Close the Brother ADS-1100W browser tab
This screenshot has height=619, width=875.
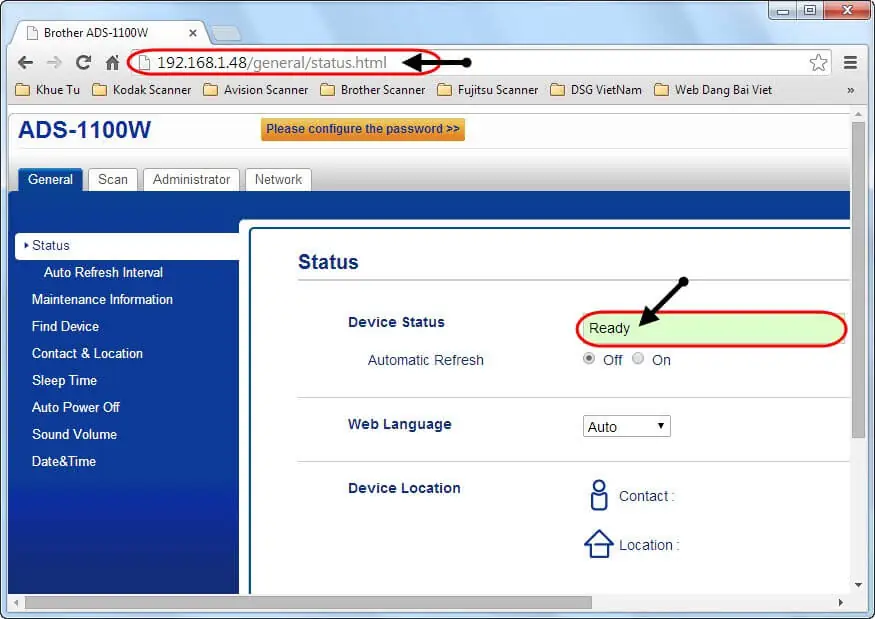tap(193, 33)
